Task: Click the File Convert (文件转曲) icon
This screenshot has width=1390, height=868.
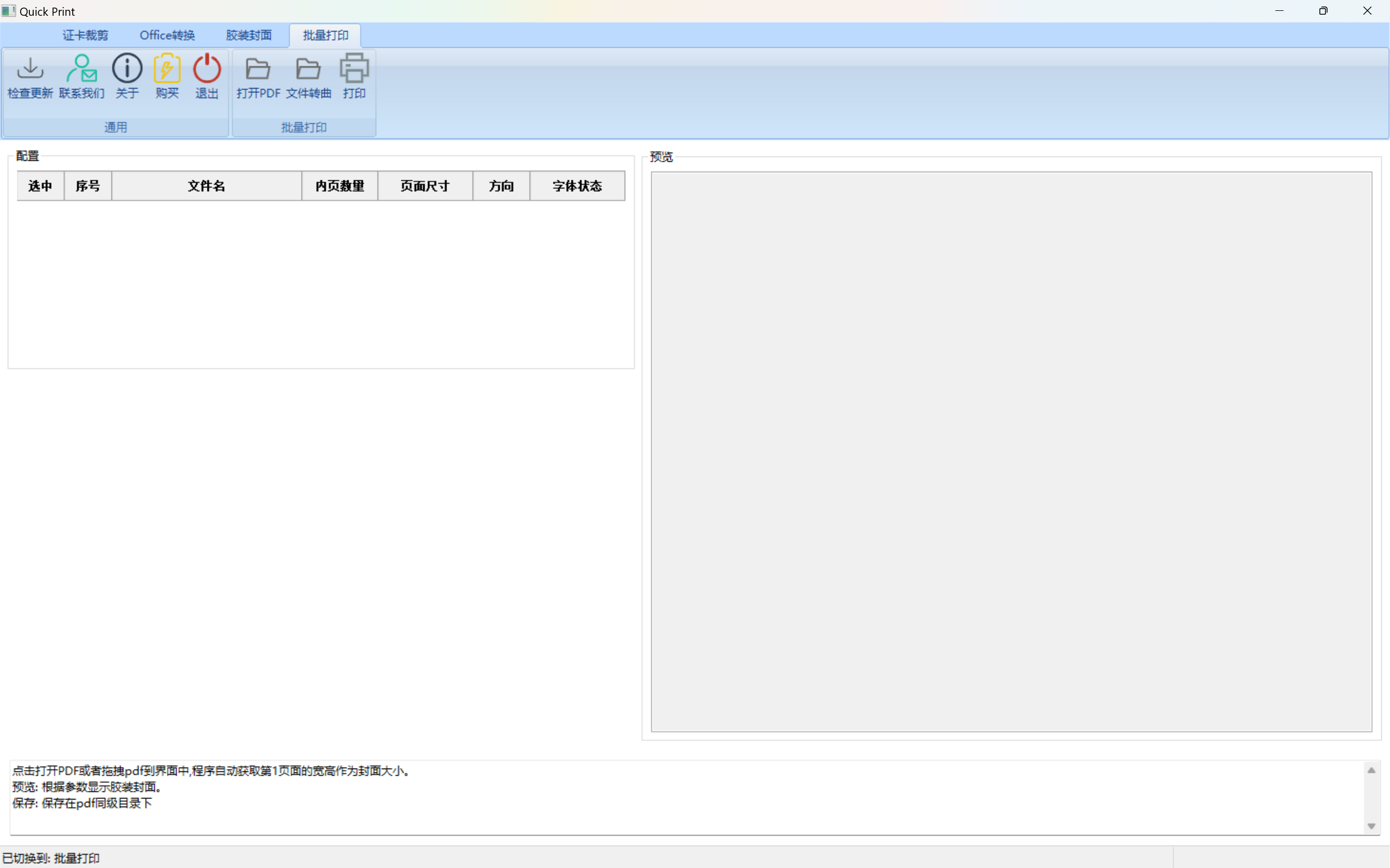Action: (309, 70)
